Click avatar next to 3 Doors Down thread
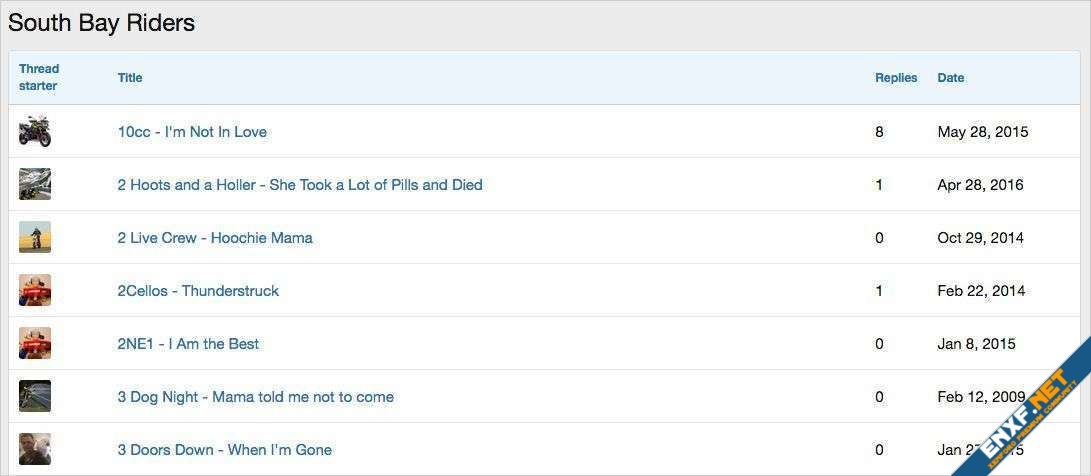1091x476 pixels. pos(35,449)
